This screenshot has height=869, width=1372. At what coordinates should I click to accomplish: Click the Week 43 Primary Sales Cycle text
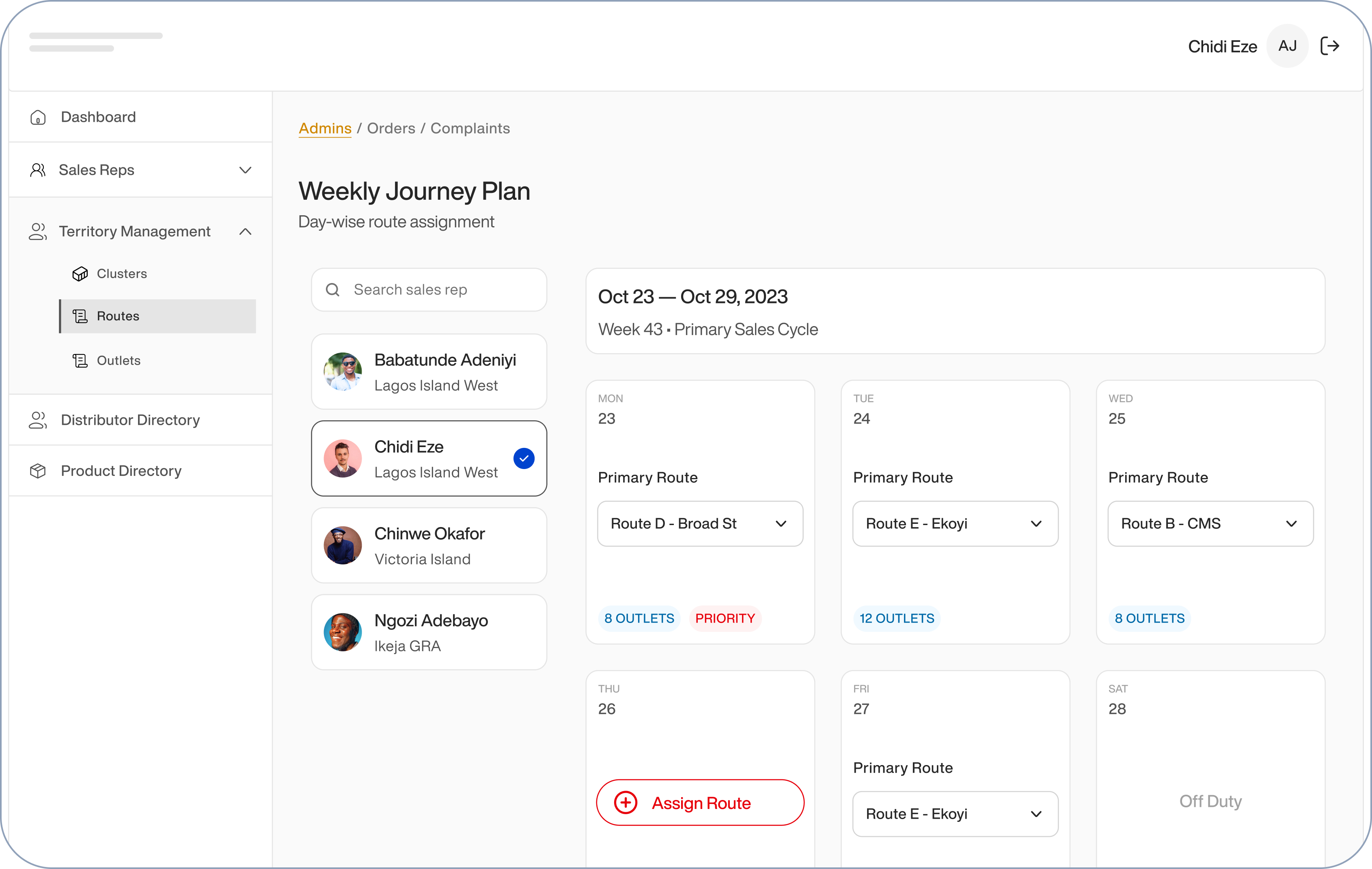(x=708, y=329)
